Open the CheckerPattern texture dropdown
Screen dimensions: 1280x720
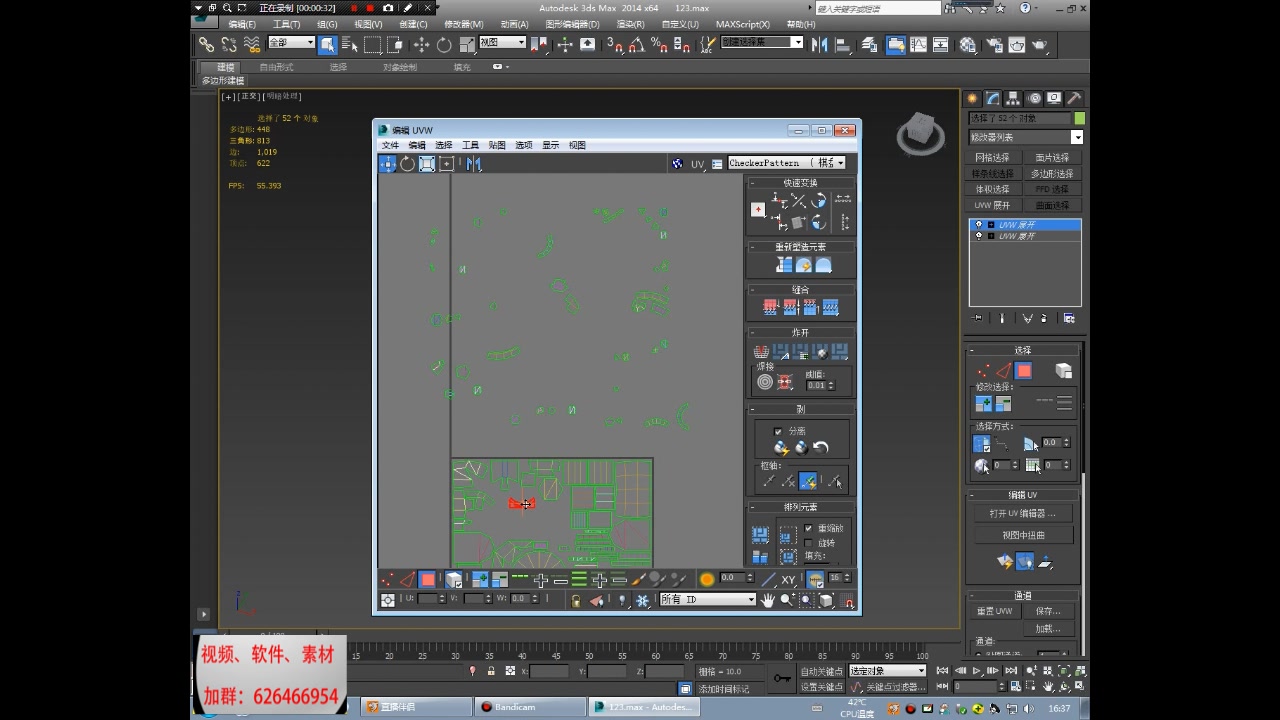pos(786,163)
